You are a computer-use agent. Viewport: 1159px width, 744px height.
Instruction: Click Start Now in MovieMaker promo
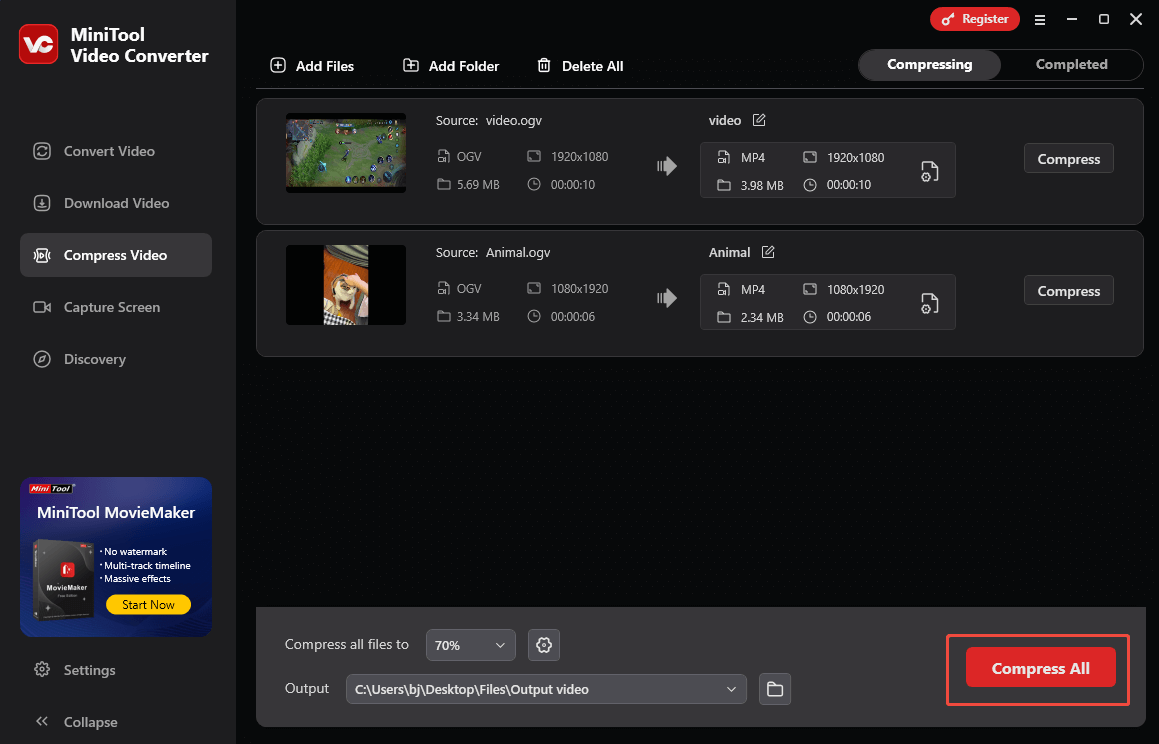tap(148, 604)
